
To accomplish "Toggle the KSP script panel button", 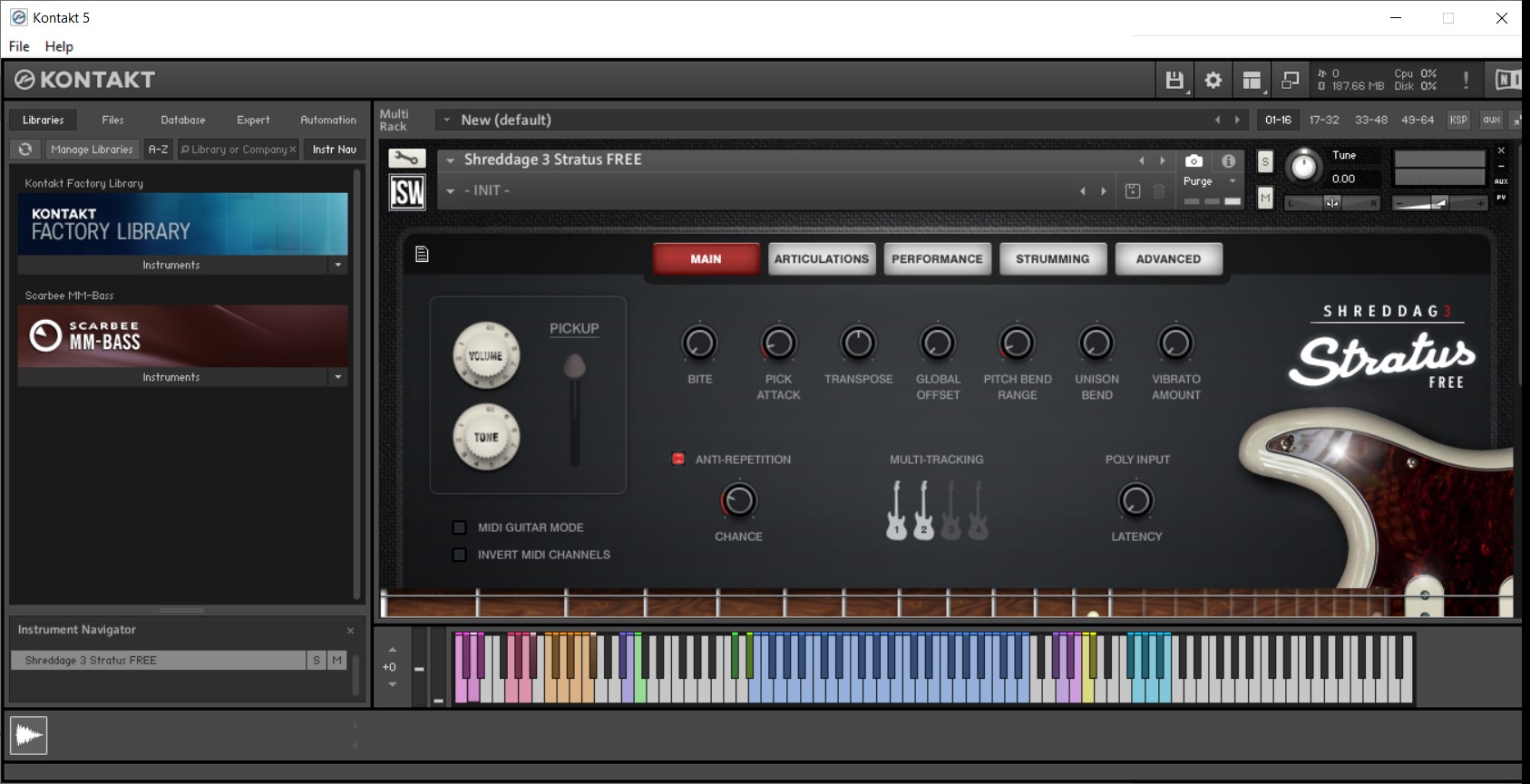I will [x=1458, y=120].
